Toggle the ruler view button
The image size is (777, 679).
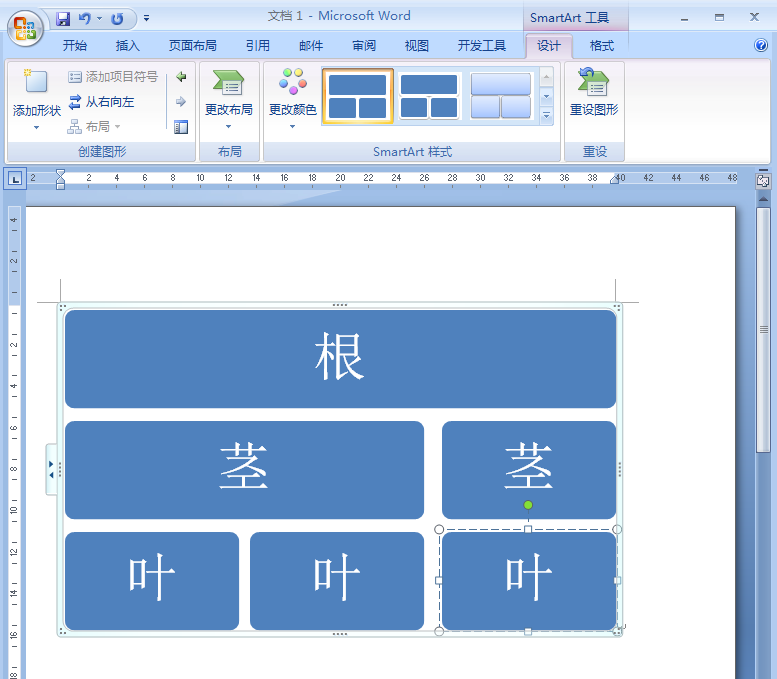coord(763,181)
